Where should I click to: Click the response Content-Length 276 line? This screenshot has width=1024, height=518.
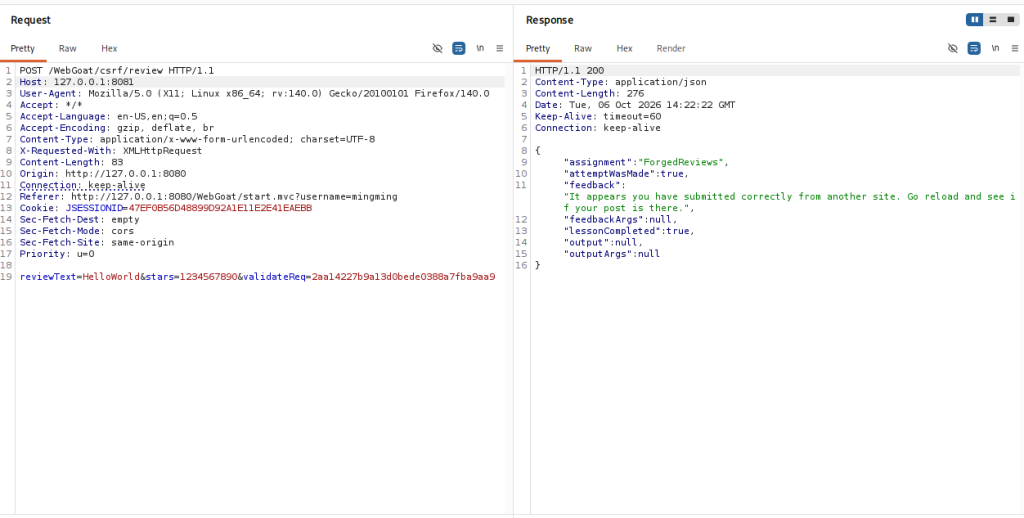tap(589, 93)
